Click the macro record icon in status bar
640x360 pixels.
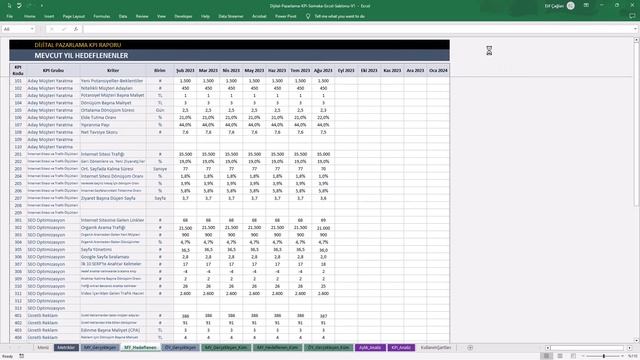click(x=21, y=356)
